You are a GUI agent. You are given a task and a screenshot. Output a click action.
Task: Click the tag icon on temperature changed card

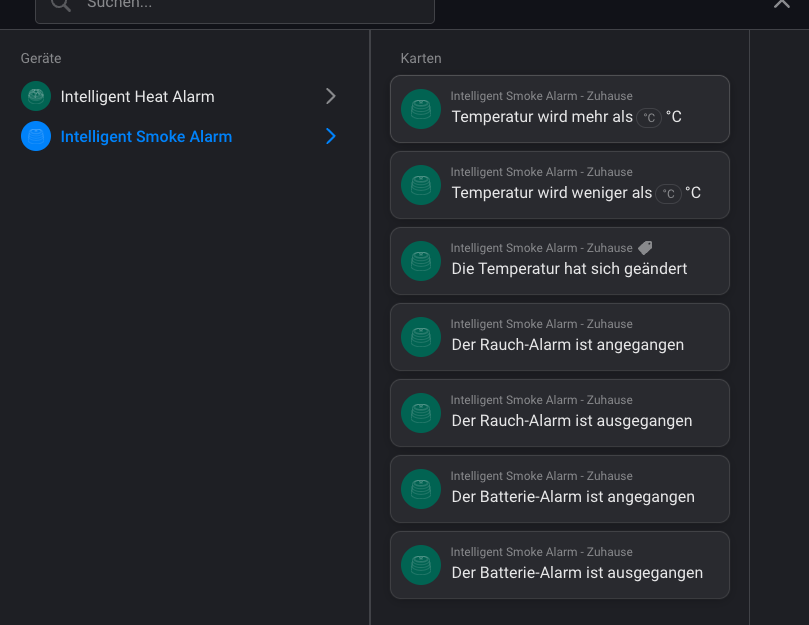click(x=645, y=247)
